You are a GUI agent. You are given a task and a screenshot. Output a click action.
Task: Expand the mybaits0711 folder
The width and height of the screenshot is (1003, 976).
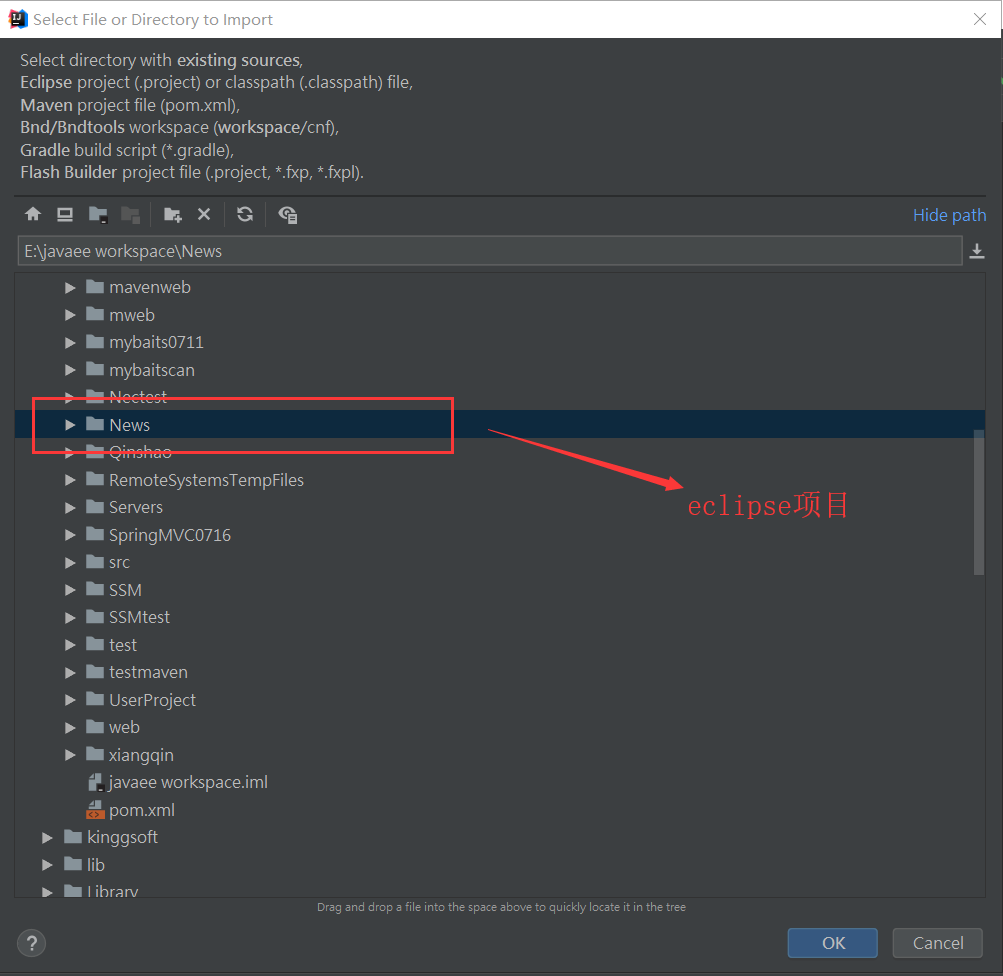click(70, 343)
